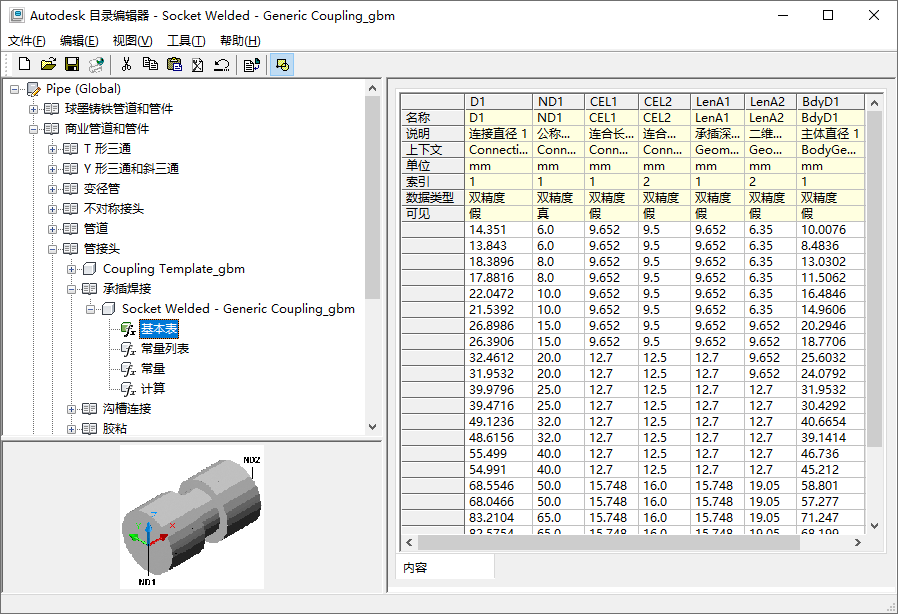
Task: Select the 管接头 tree item
Action: (x=102, y=249)
